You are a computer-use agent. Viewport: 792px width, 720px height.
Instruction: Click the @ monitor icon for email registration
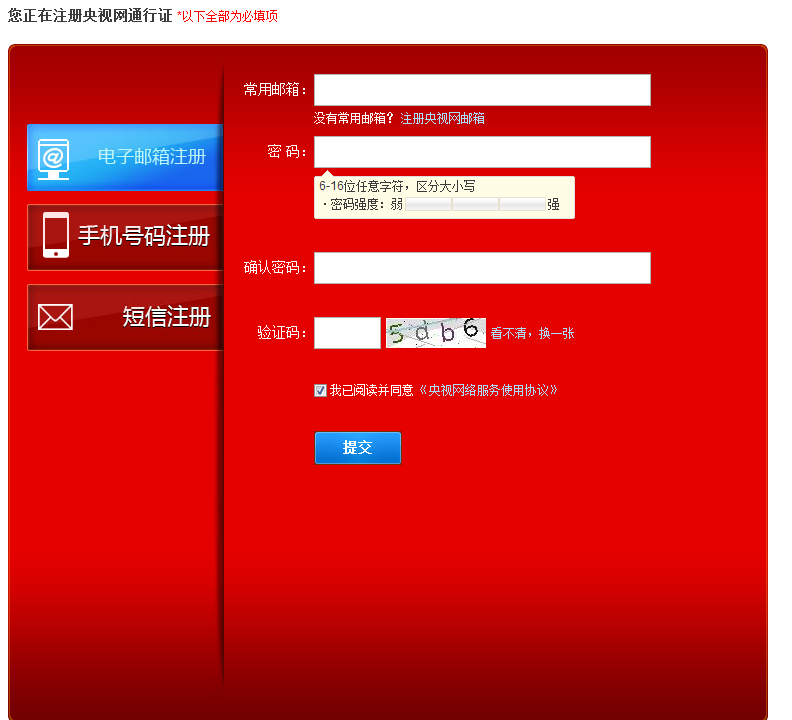pos(53,158)
